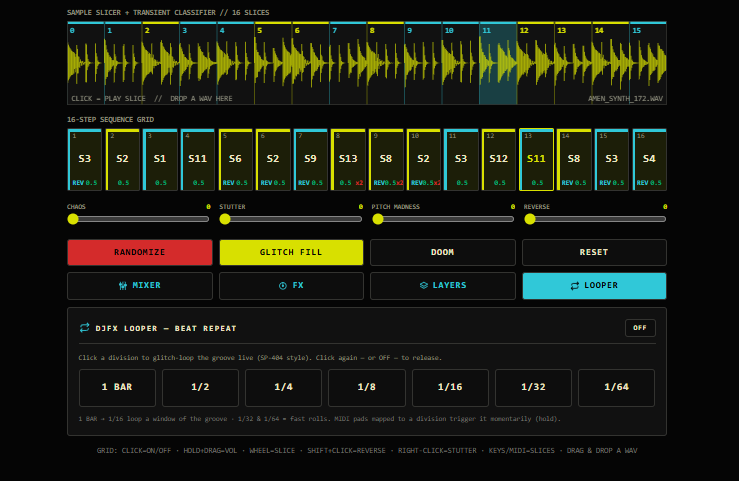This screenshot has width=739, height=481.
Task: Click the DJFX Looper header loop icon
Action: [x=85, y=327]
